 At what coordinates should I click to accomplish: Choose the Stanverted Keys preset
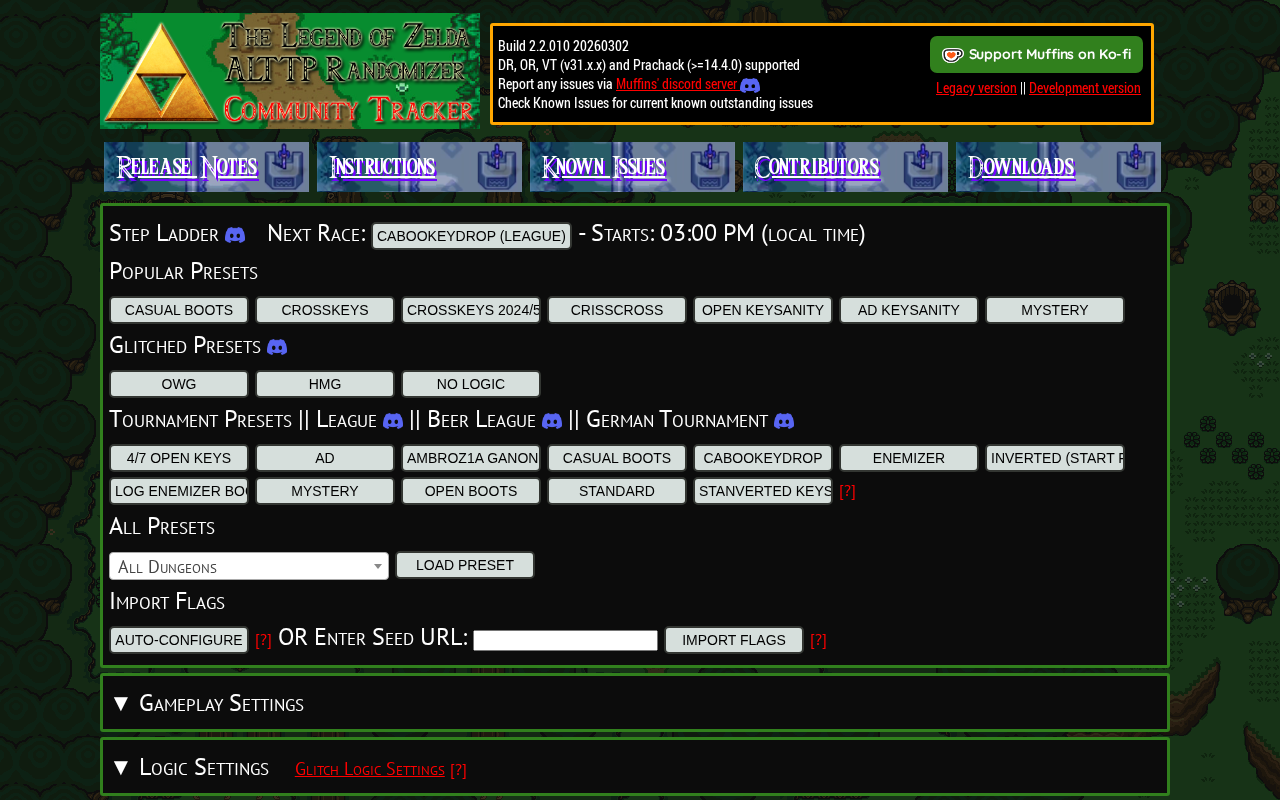coord(763,491)
